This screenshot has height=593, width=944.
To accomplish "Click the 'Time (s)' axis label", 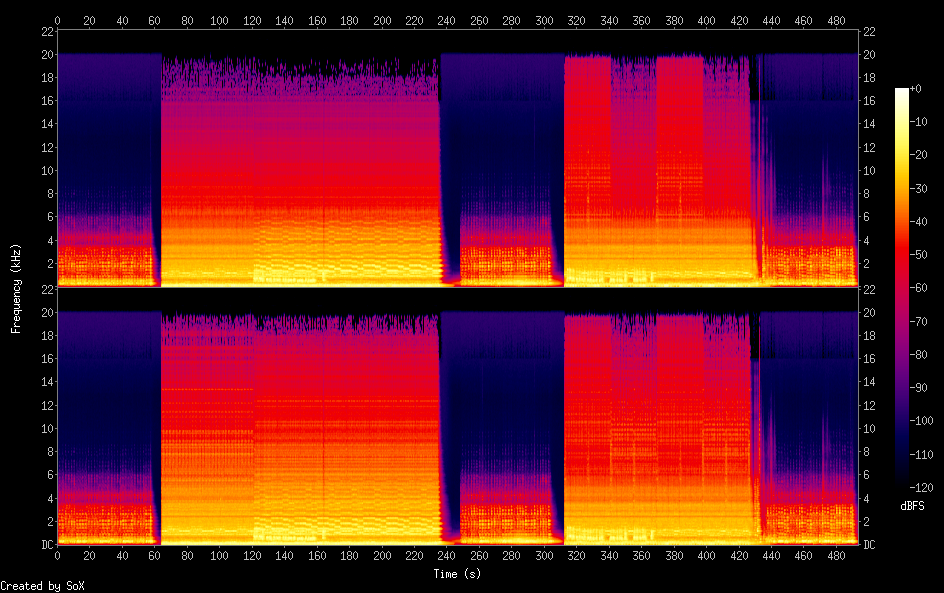I will click(x=457, y=574).
